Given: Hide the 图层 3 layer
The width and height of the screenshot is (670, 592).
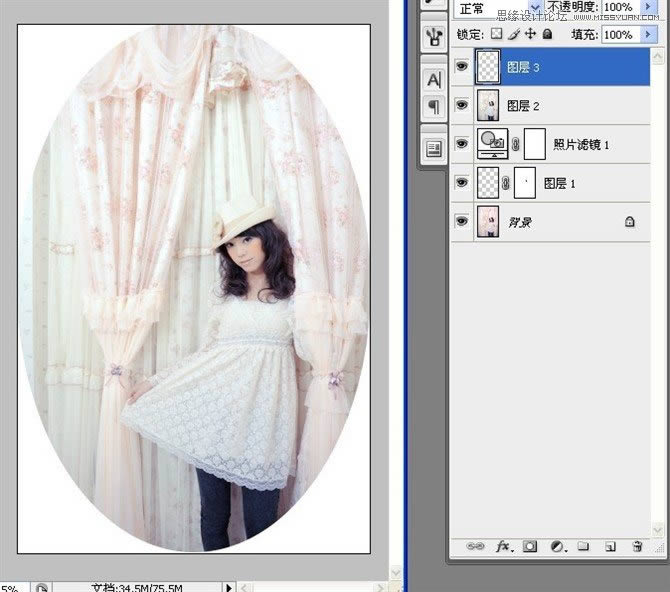Looking at the screenshot, I should point(461,68).
